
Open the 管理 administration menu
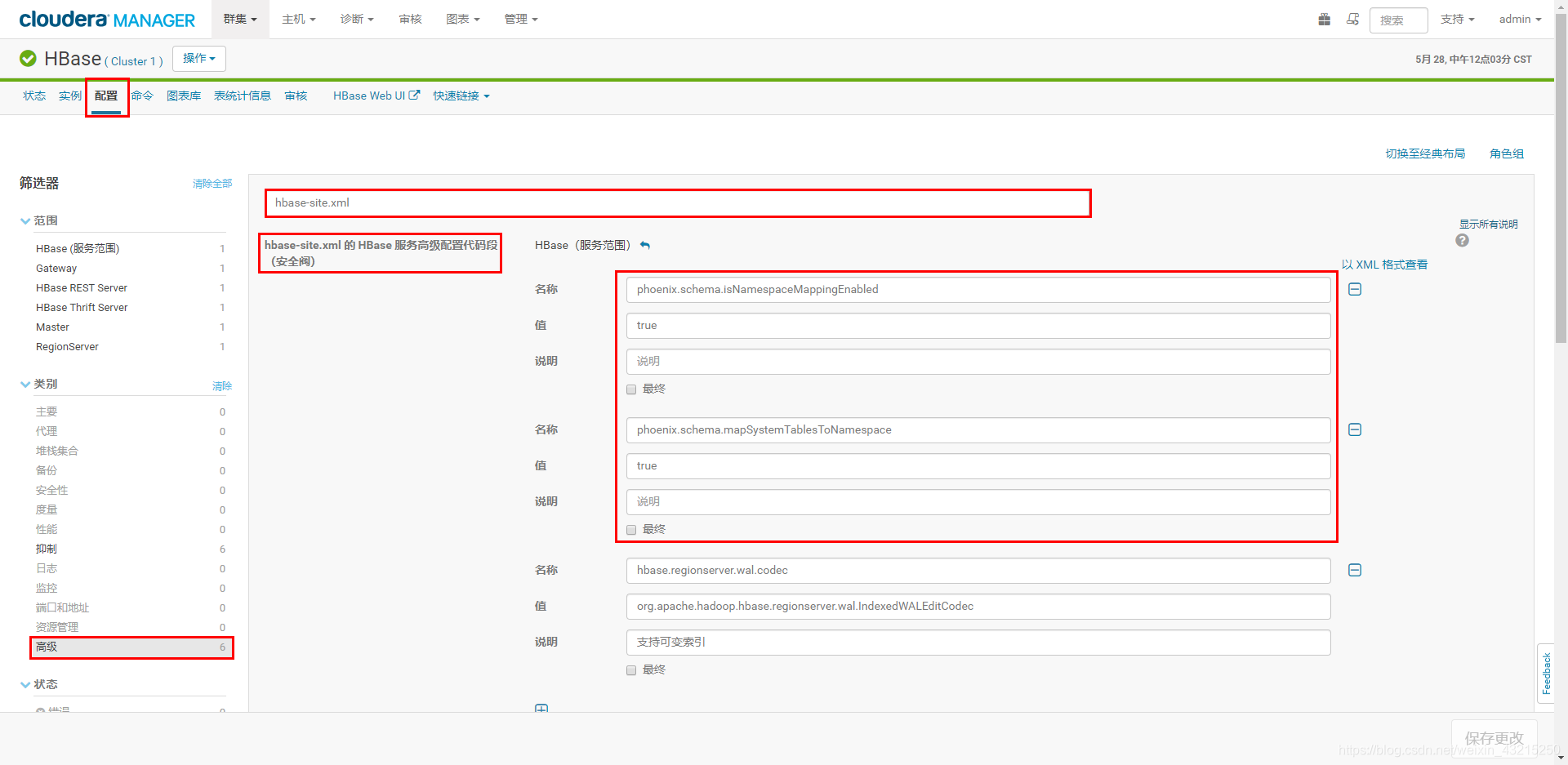[521, 19]
